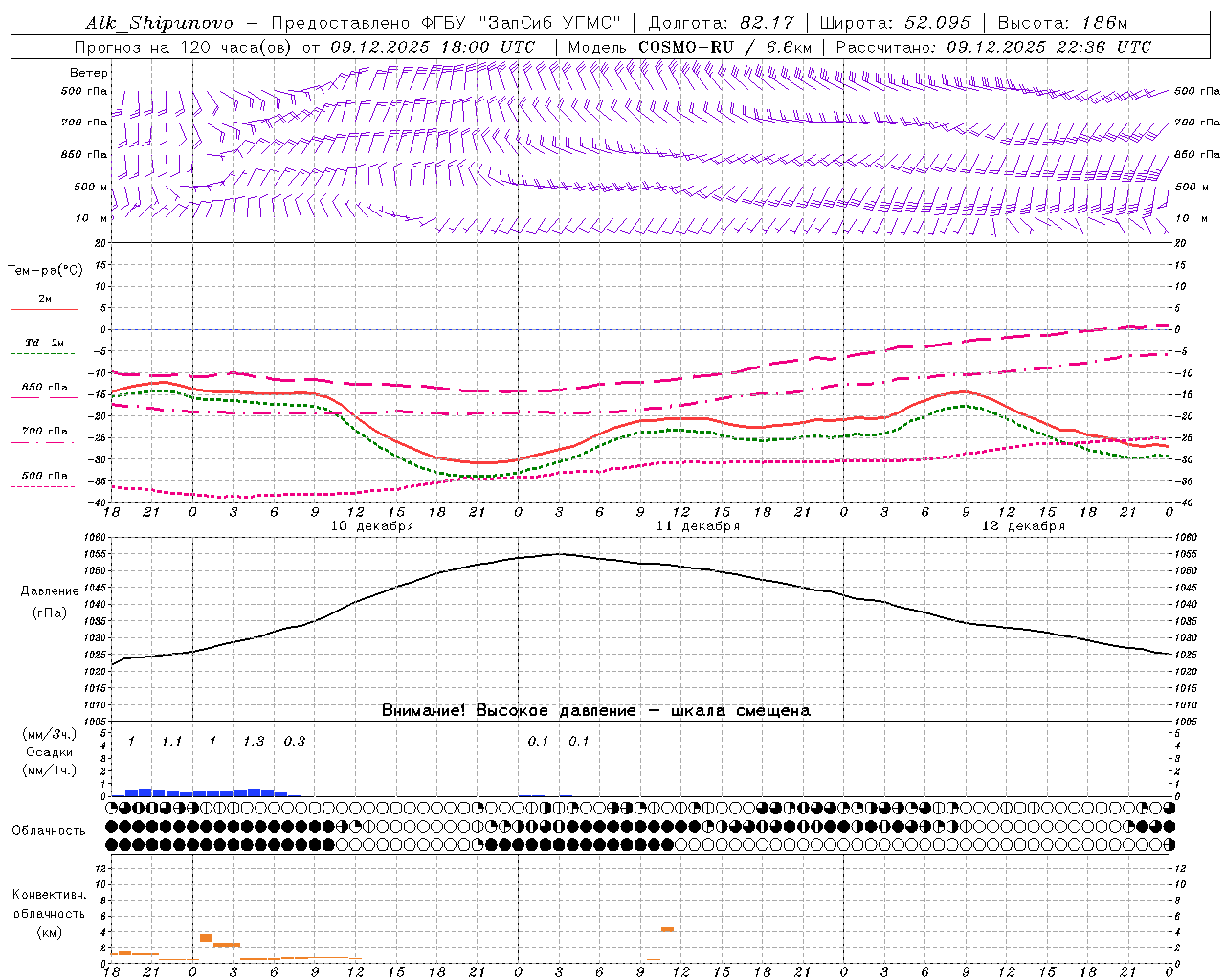The height and width of the screenshot is (980, 1225).
Task: Click the station name Alk_Shipunovo in header
Action: [159, 23]
